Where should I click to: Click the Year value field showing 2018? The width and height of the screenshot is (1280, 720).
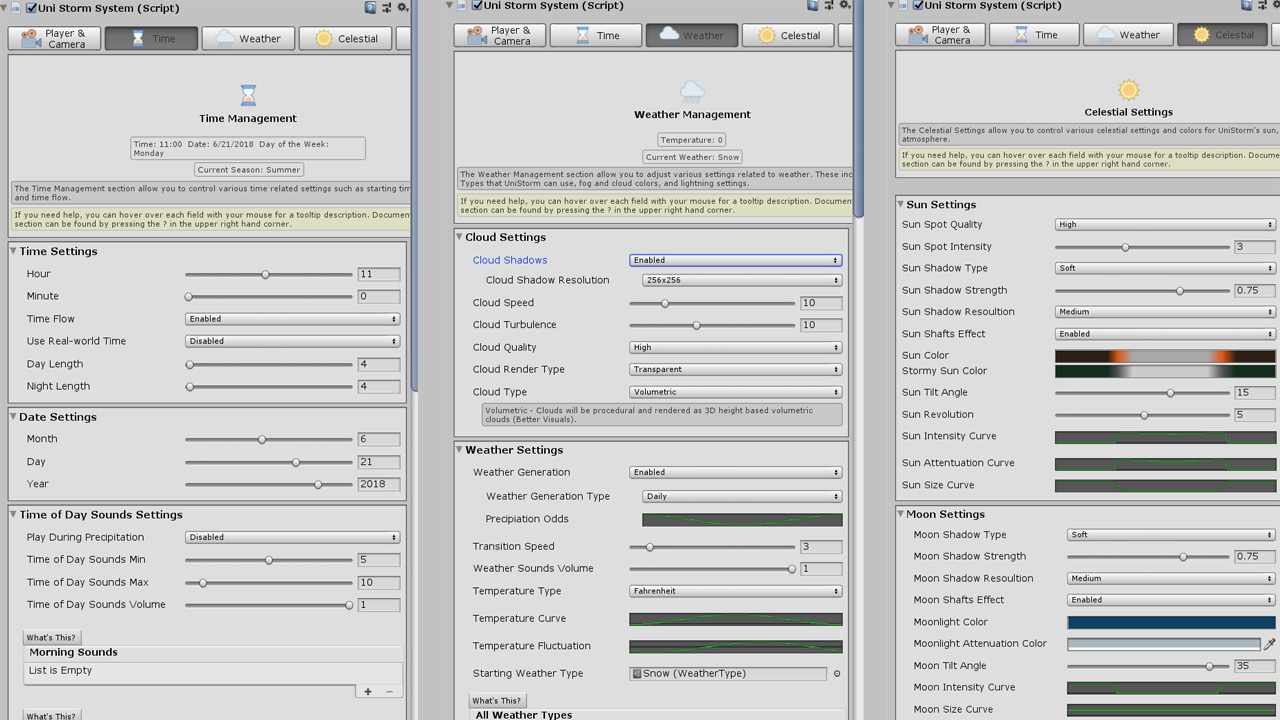click(379, 484)
